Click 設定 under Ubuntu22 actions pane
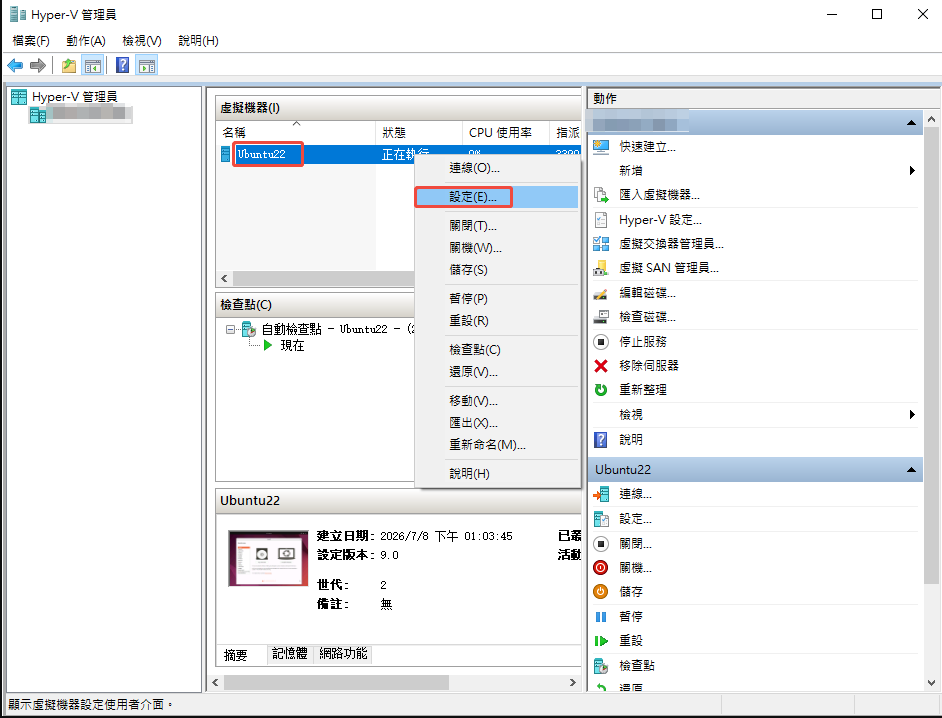Screen dimensions: 942x718 tap(635, 519)
